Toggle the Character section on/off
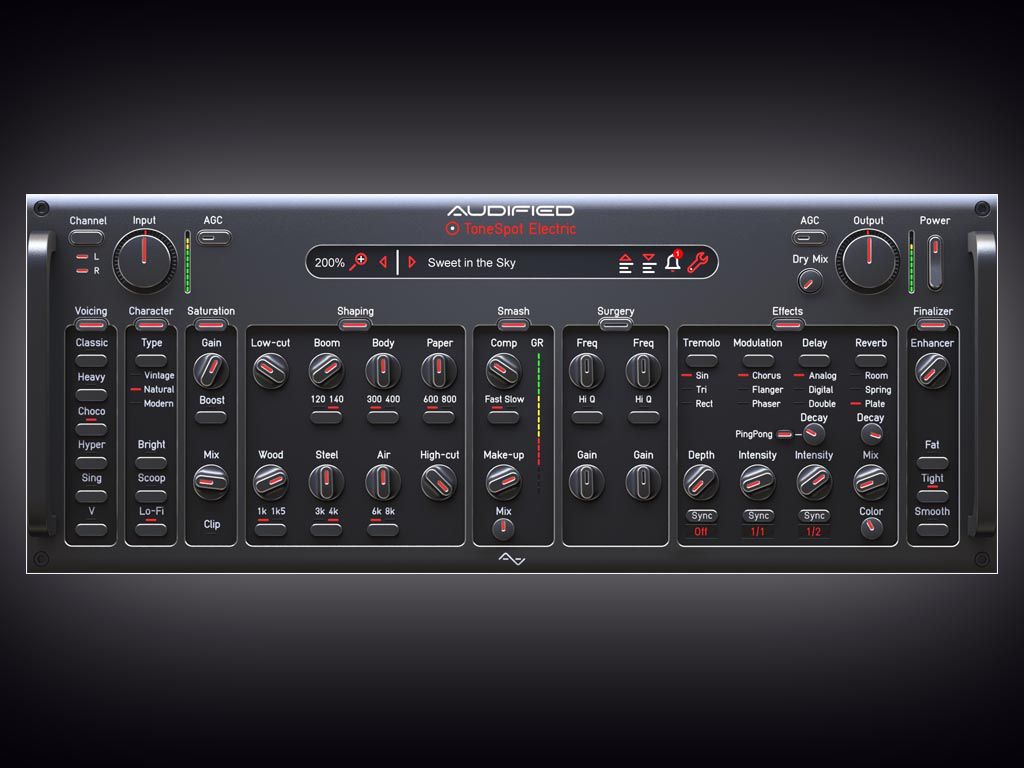Screen dimensions: 1024x768 [x=151, y=325]
